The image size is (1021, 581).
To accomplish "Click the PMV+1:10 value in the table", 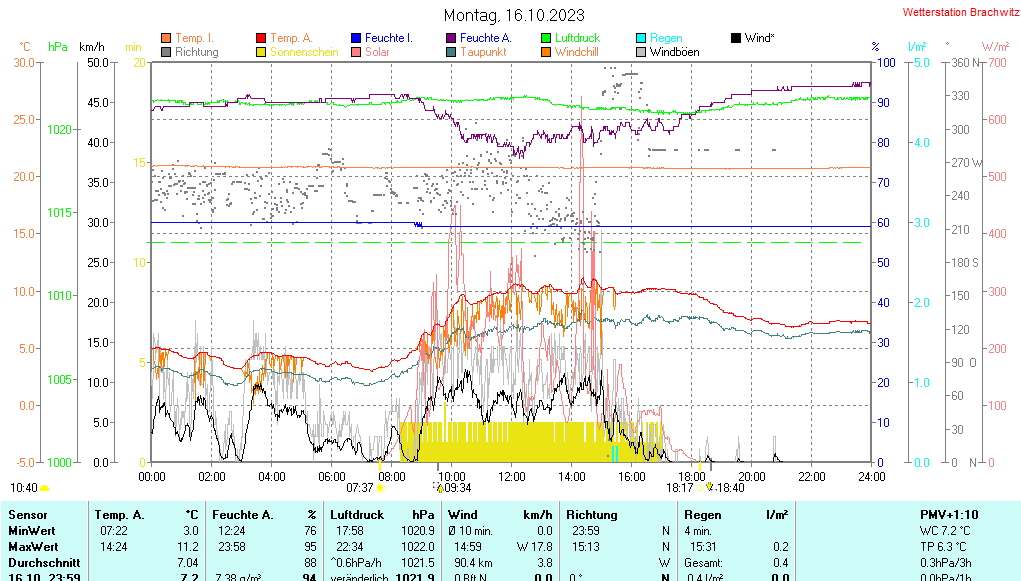I will 949,514.
